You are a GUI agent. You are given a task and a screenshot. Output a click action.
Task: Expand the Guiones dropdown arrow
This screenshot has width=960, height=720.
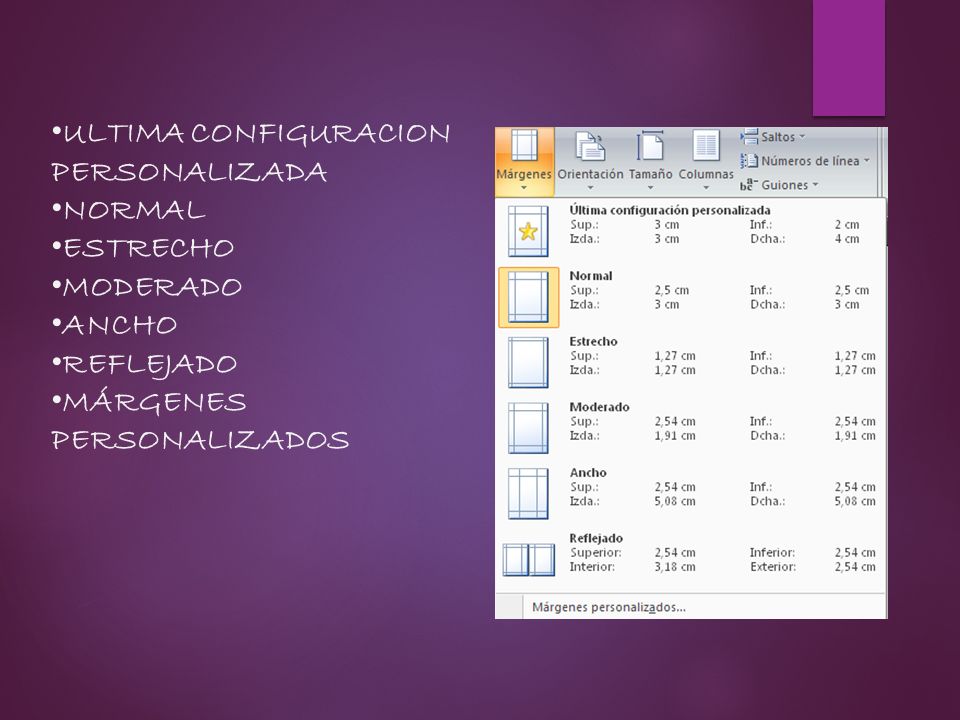[815, 184]
